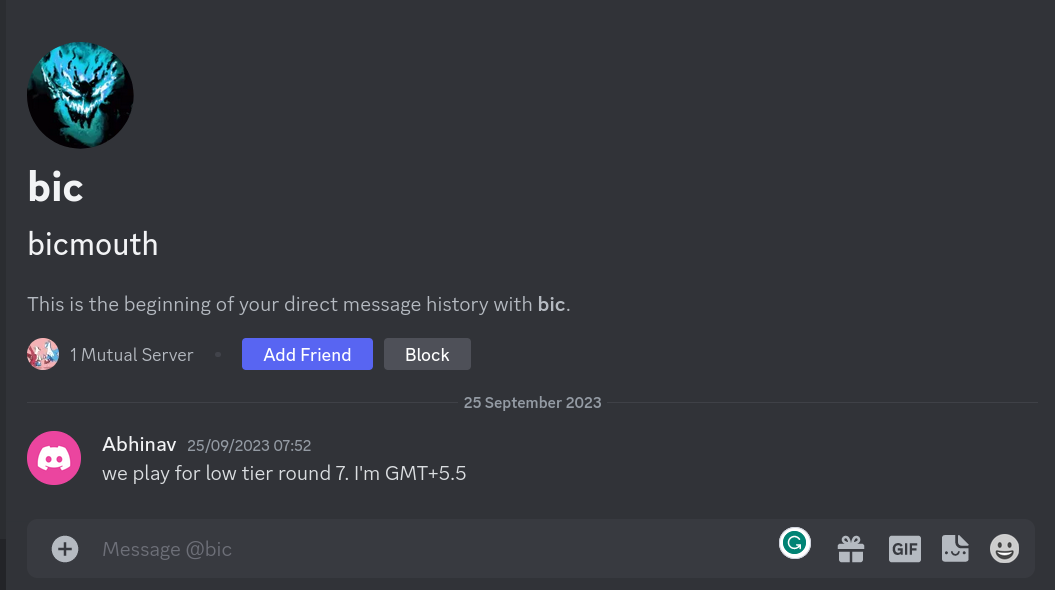
Task: Click the '1 Mutual Server' label
Action: pyautogui.click(x=131, y=355)
